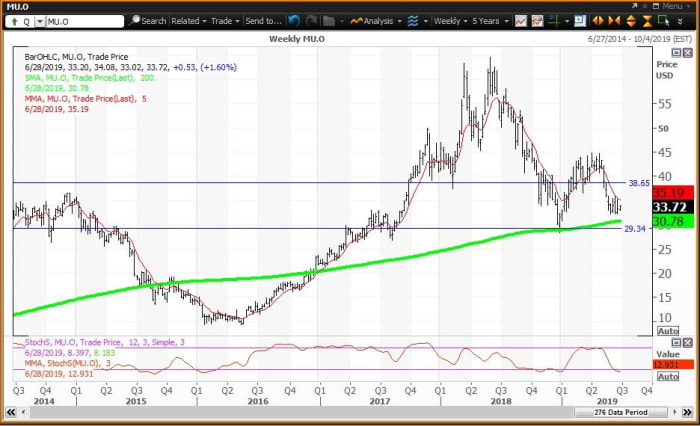Expand the 5 Years range dropdown
Viewport: 700px width, 426px height.
tap(491, 20)
